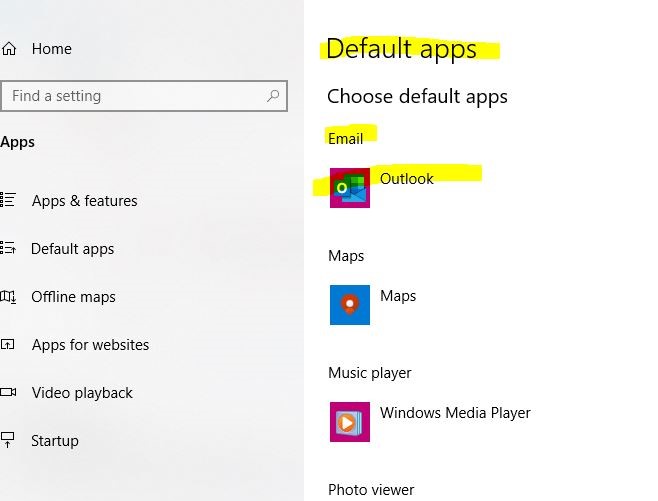
Task: Click the Maps category label
Action: click(x=346, y=256)
